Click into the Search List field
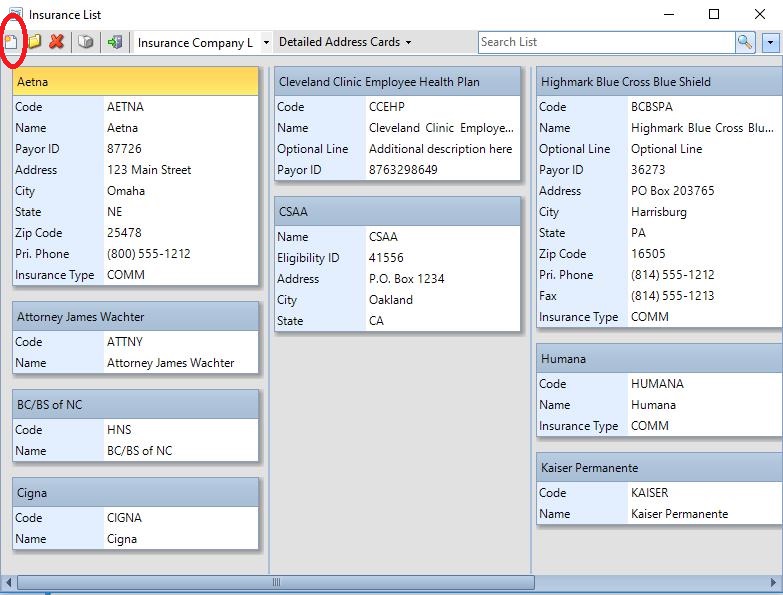Viewport: 783px width, 595px height. coord(606,42)
